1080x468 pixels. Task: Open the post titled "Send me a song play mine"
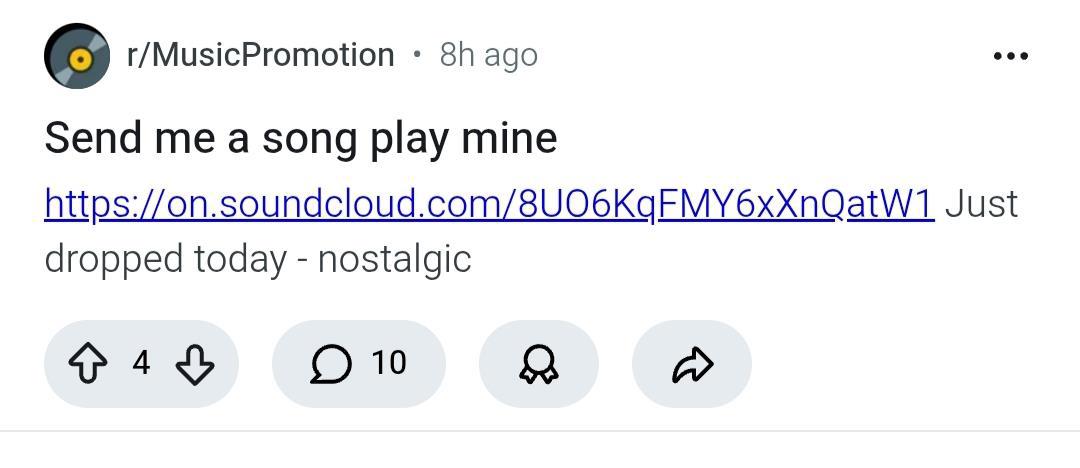[x=300, y=137]
